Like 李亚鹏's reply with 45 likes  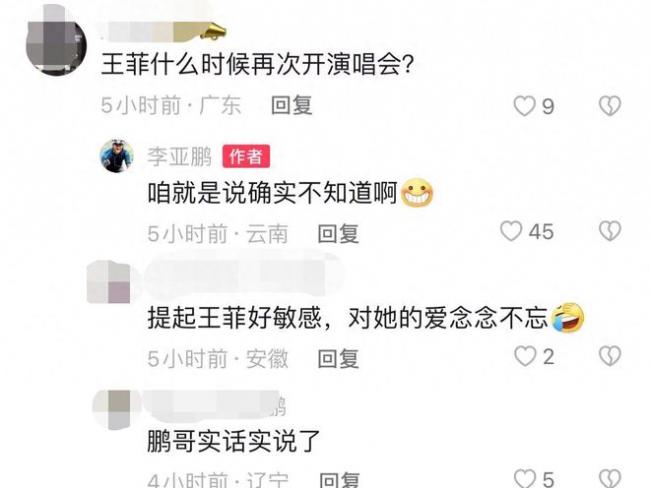coord(511,231)
